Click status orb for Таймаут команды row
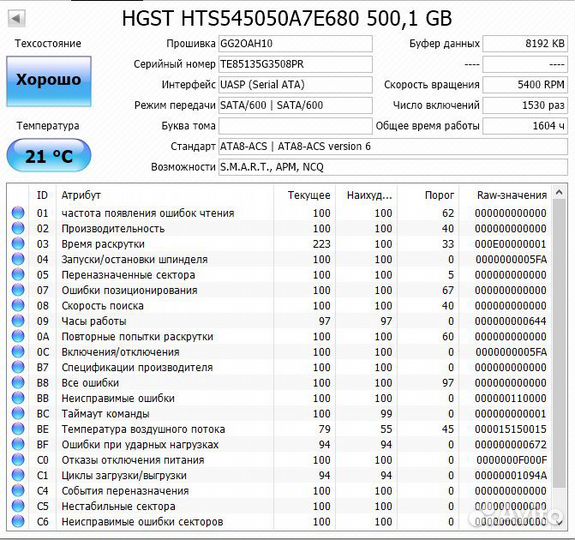 click(x=18, y=413)
